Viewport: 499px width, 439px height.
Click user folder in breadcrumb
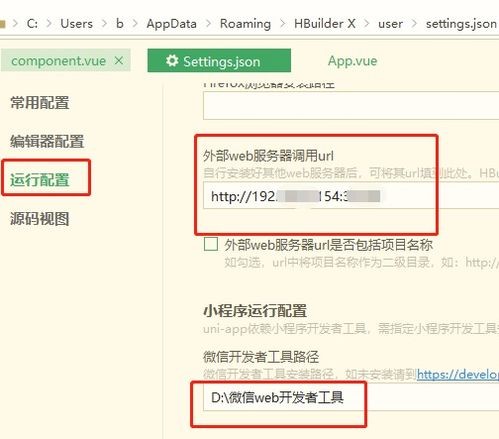click(390, 24)
